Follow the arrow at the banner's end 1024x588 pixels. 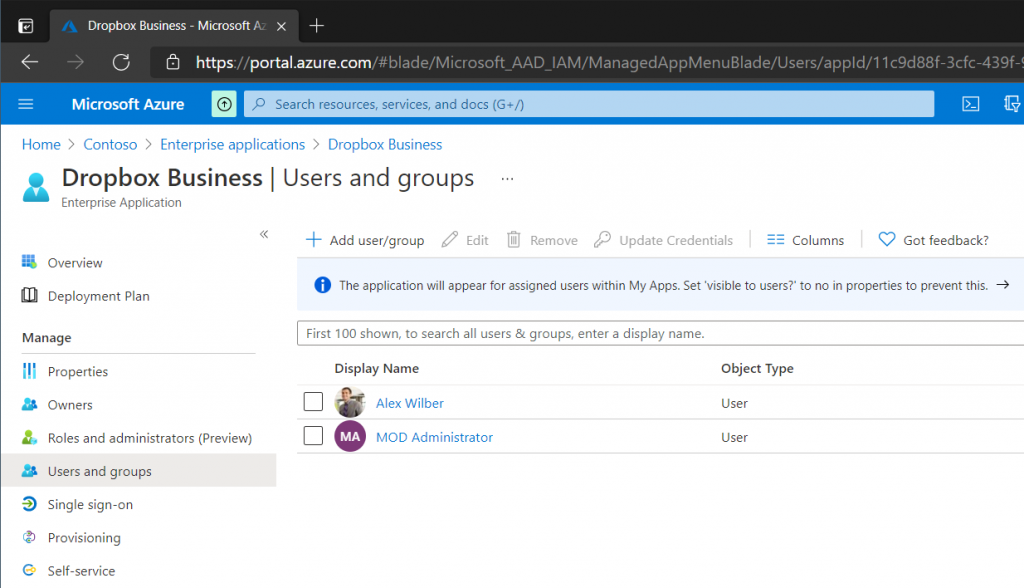coord(1002,285)
